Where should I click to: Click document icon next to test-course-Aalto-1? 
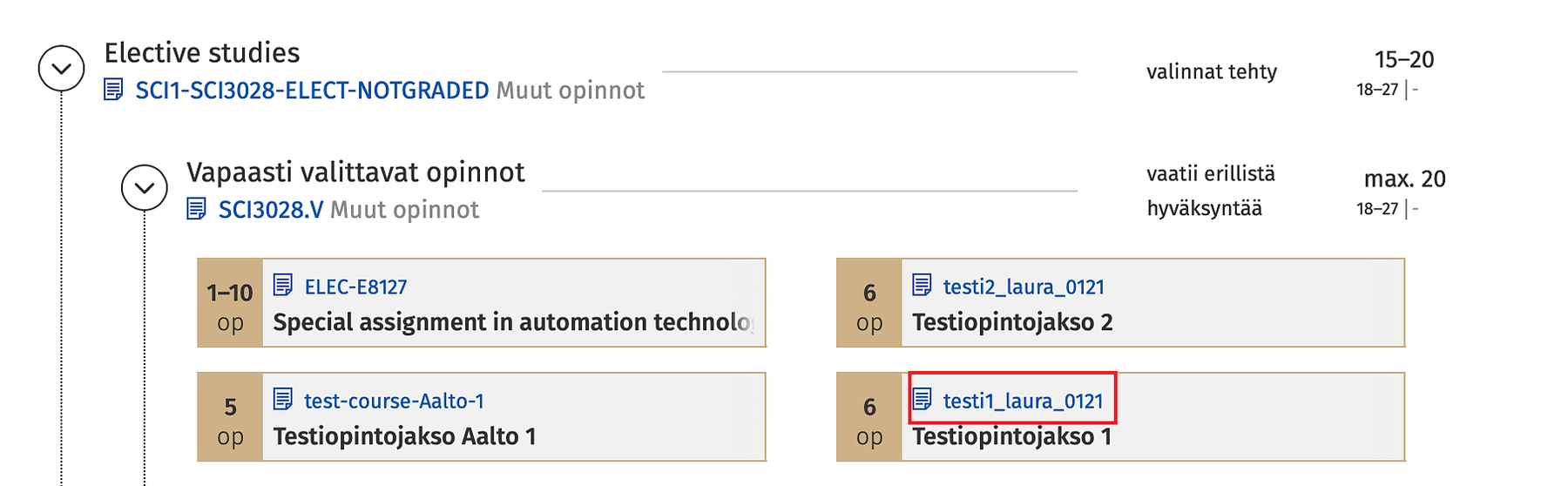283,400
